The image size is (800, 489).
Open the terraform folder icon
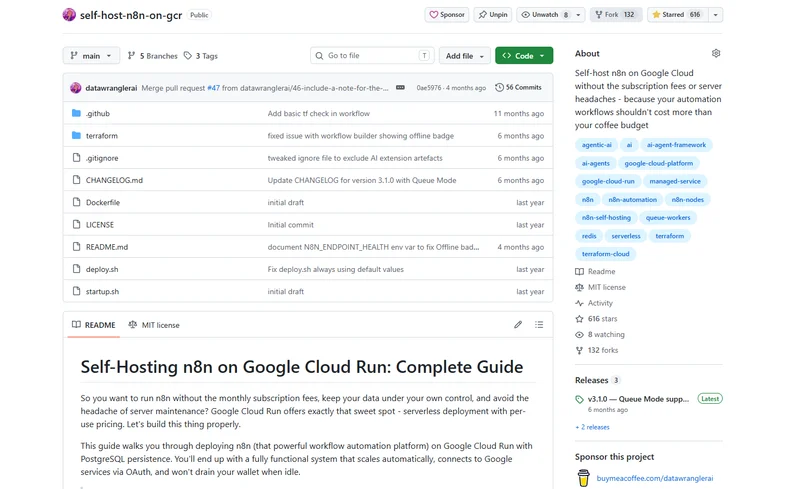pos(77,136)
